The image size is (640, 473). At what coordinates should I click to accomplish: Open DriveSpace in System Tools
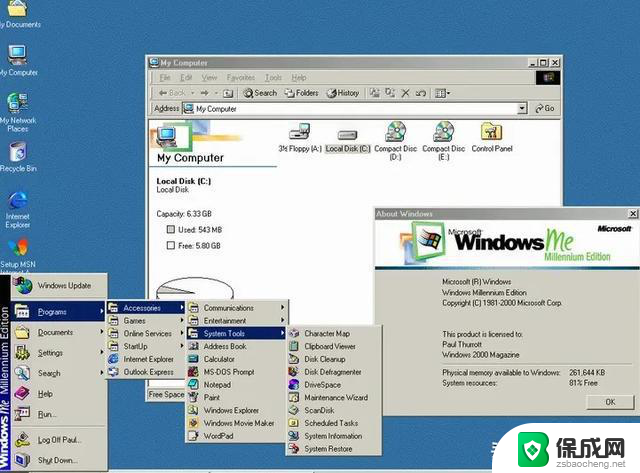tap(334, 384)
